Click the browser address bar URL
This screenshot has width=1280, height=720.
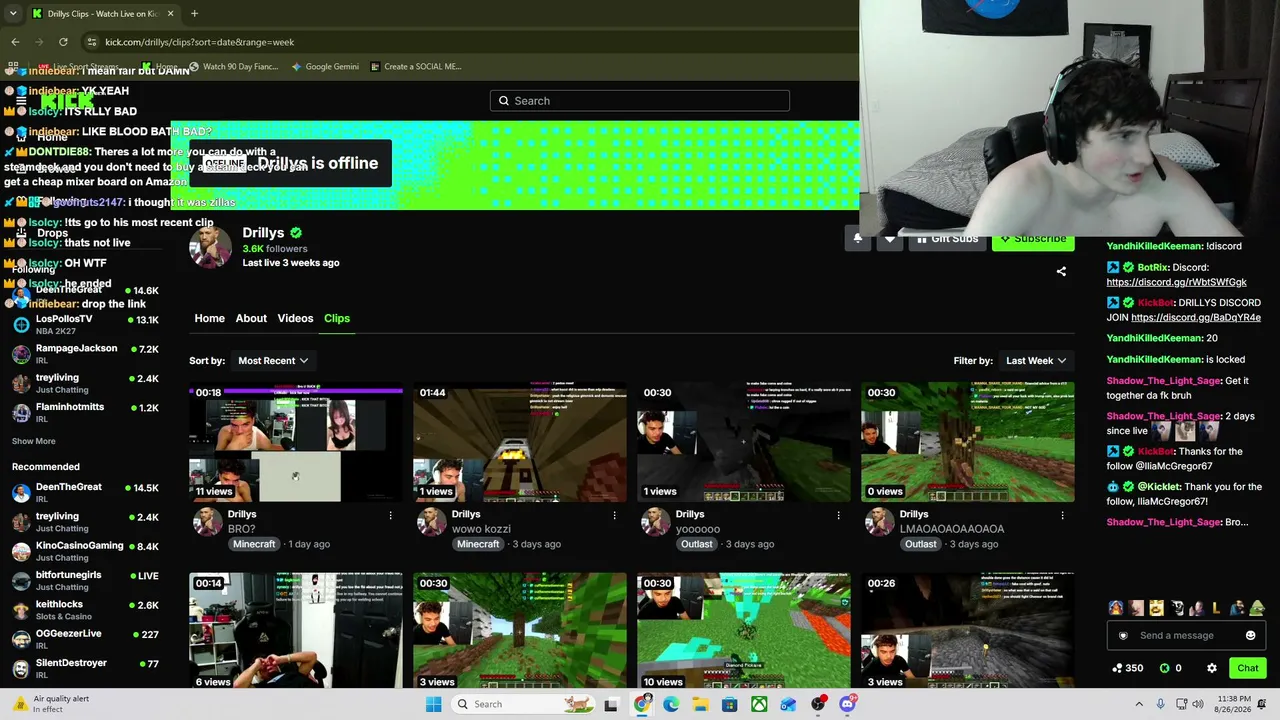point(200,42)
